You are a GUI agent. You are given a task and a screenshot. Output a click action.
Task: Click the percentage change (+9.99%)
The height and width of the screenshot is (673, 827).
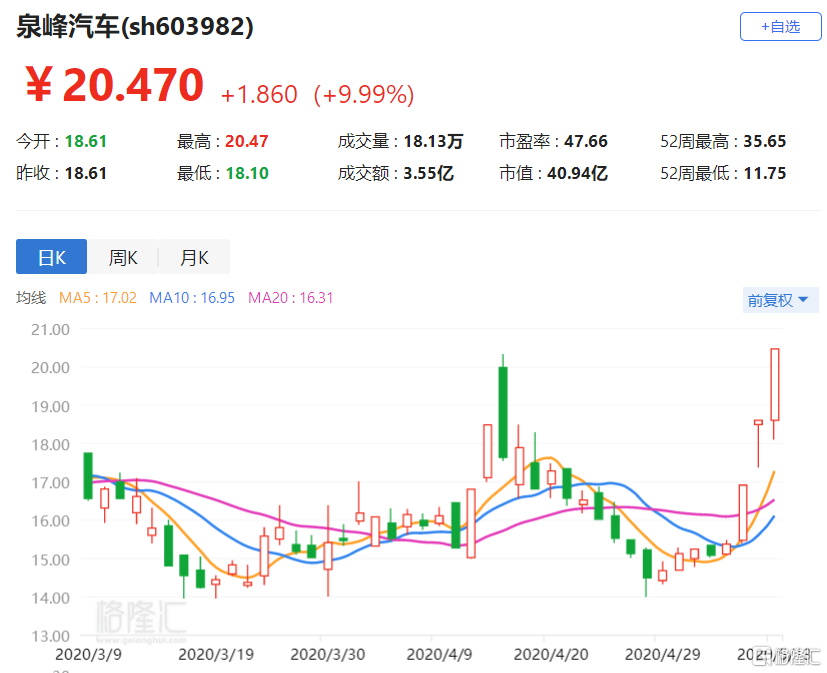click(x=364, y=95)
